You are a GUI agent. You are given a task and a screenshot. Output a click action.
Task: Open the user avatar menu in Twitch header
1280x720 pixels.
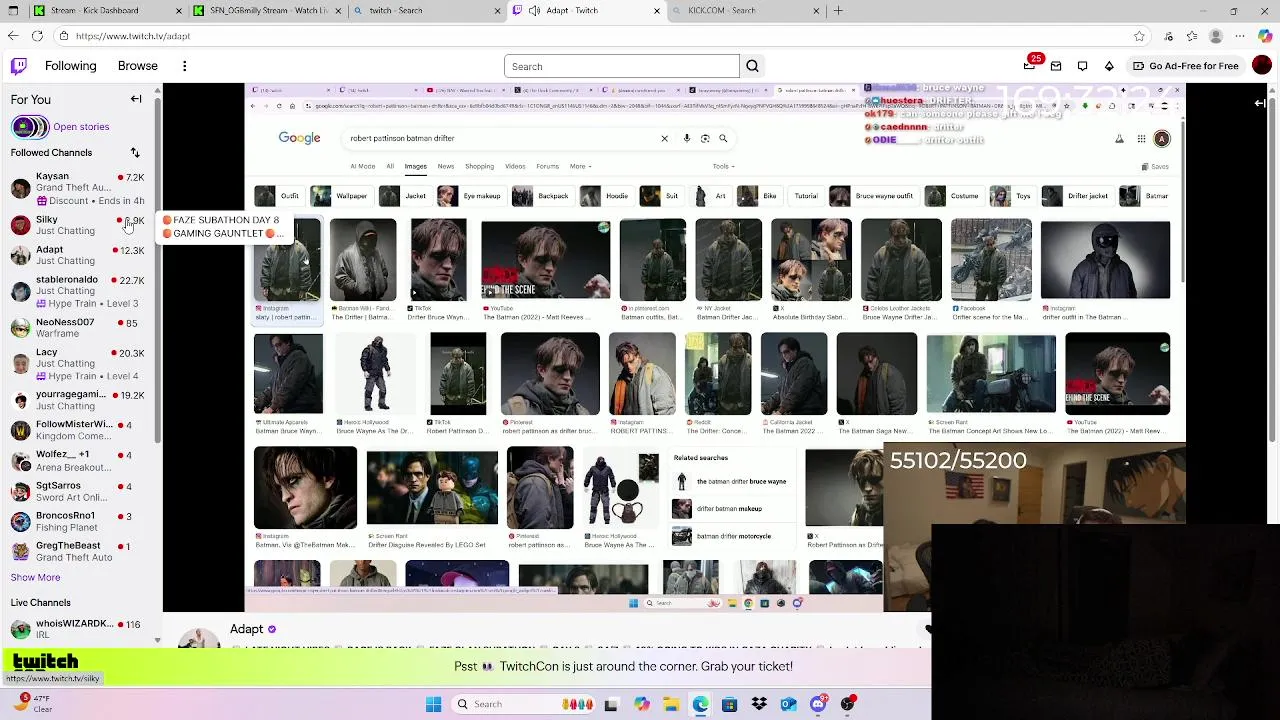(1262, 66)
